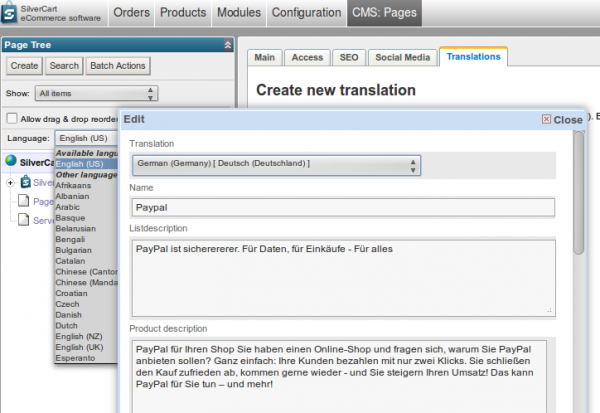Image resolution: width=600 pixels, height=413 pixels.
Task: Click the Search button in Page Tree
Action: pos(64,66)
